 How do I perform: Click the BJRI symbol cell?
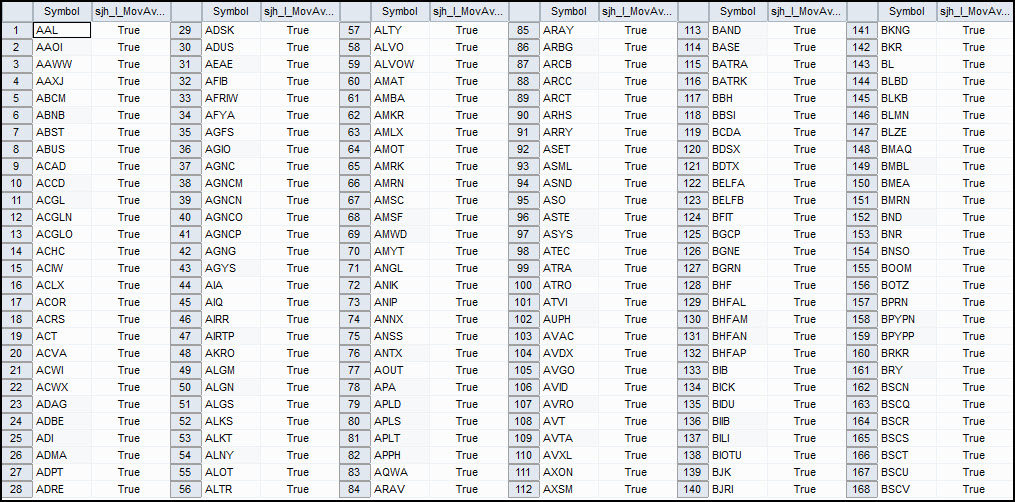point(738,488)
